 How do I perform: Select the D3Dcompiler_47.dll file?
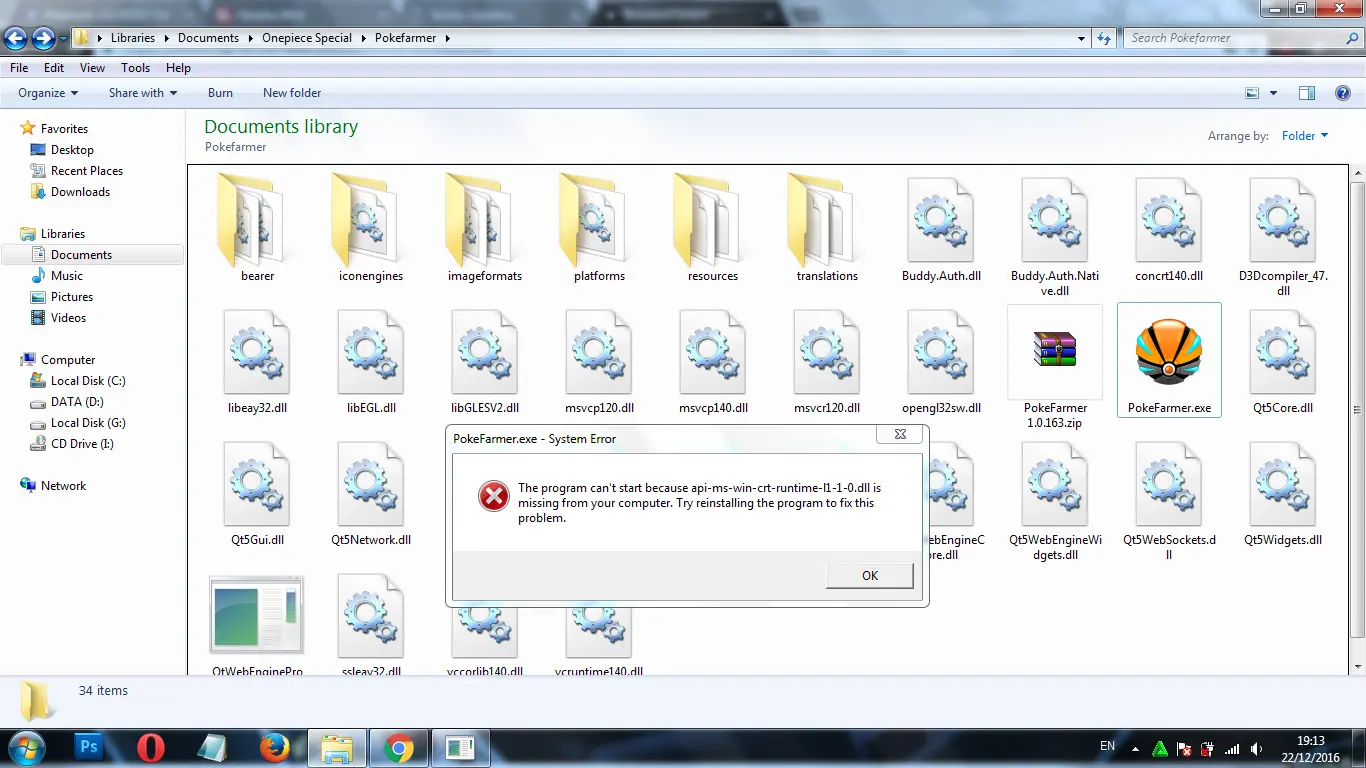(1283, 237)
